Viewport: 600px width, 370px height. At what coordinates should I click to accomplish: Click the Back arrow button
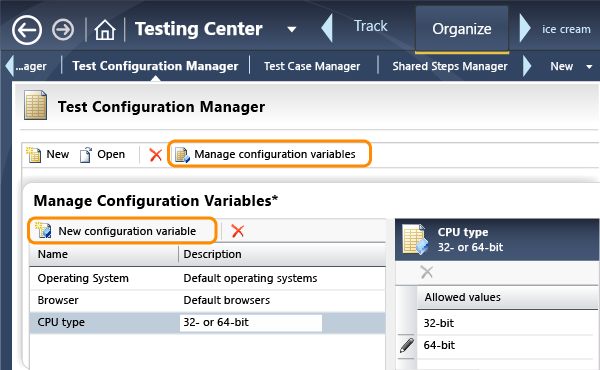click(27, 30)
